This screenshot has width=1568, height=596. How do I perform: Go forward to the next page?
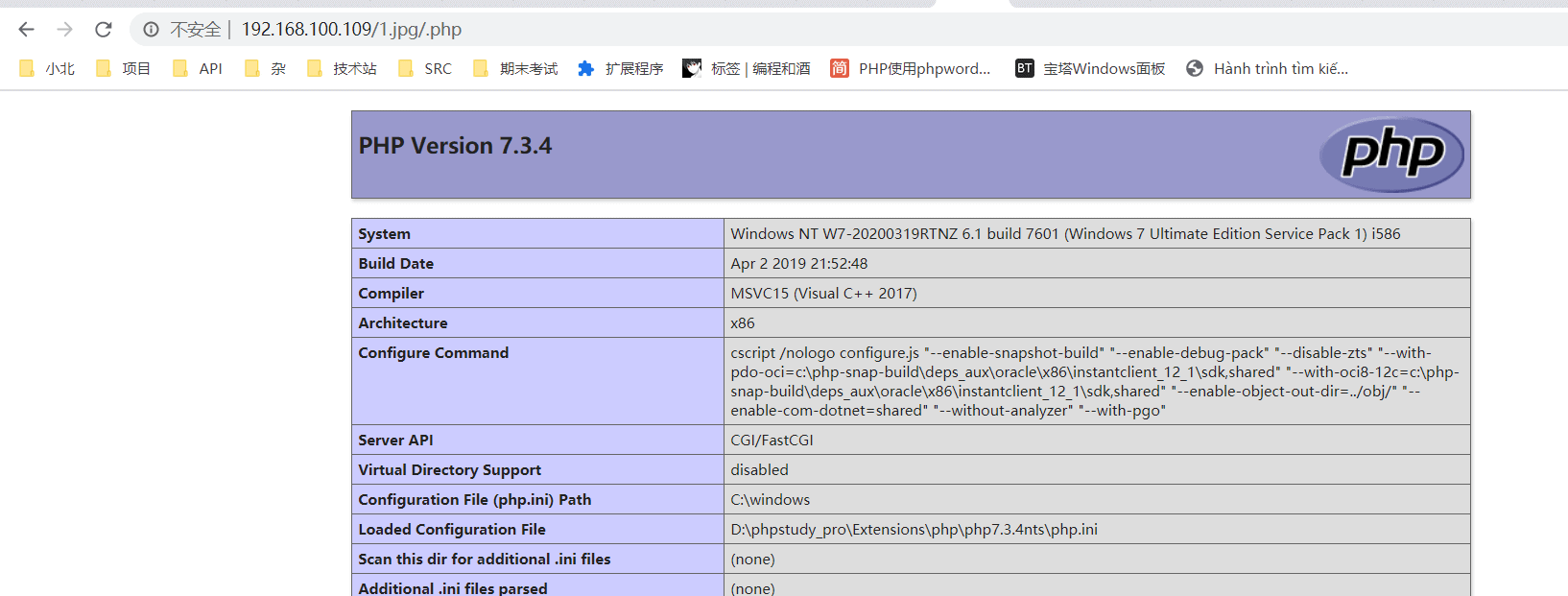[x=64, y=30]
